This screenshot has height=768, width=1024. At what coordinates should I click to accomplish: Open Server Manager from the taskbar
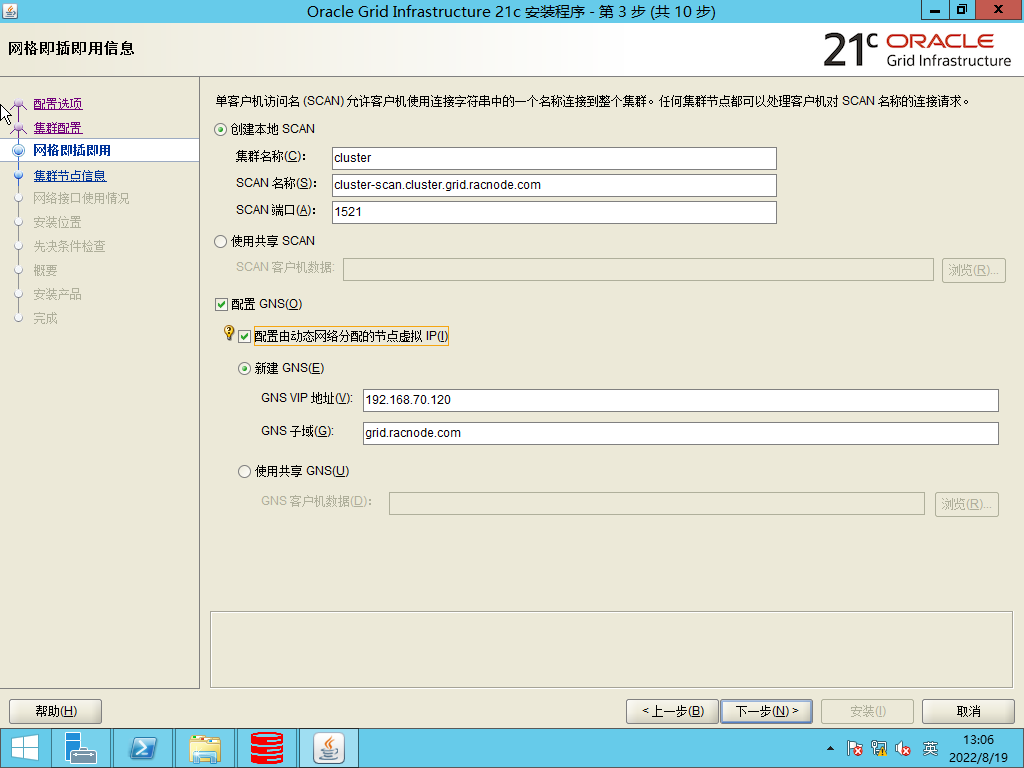tap(80, 748)
